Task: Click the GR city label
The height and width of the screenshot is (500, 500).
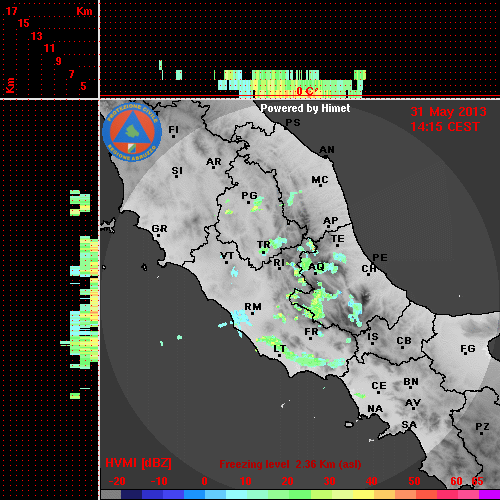Action: 159,229
